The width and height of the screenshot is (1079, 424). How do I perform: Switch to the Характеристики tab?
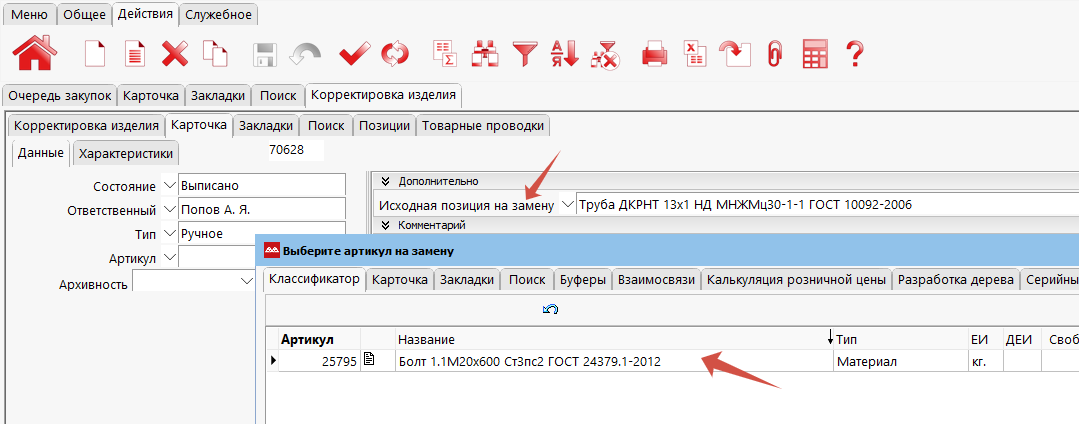(x=126, y=153)
